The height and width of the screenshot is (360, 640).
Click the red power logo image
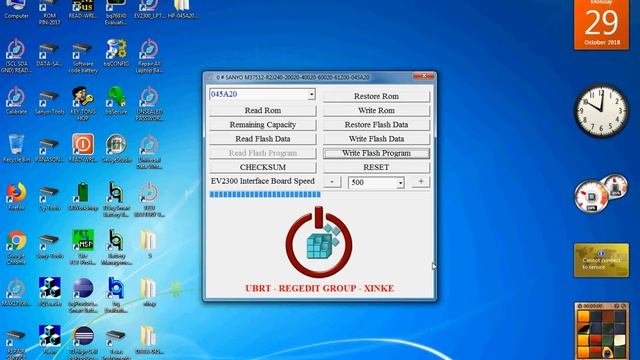319,242
